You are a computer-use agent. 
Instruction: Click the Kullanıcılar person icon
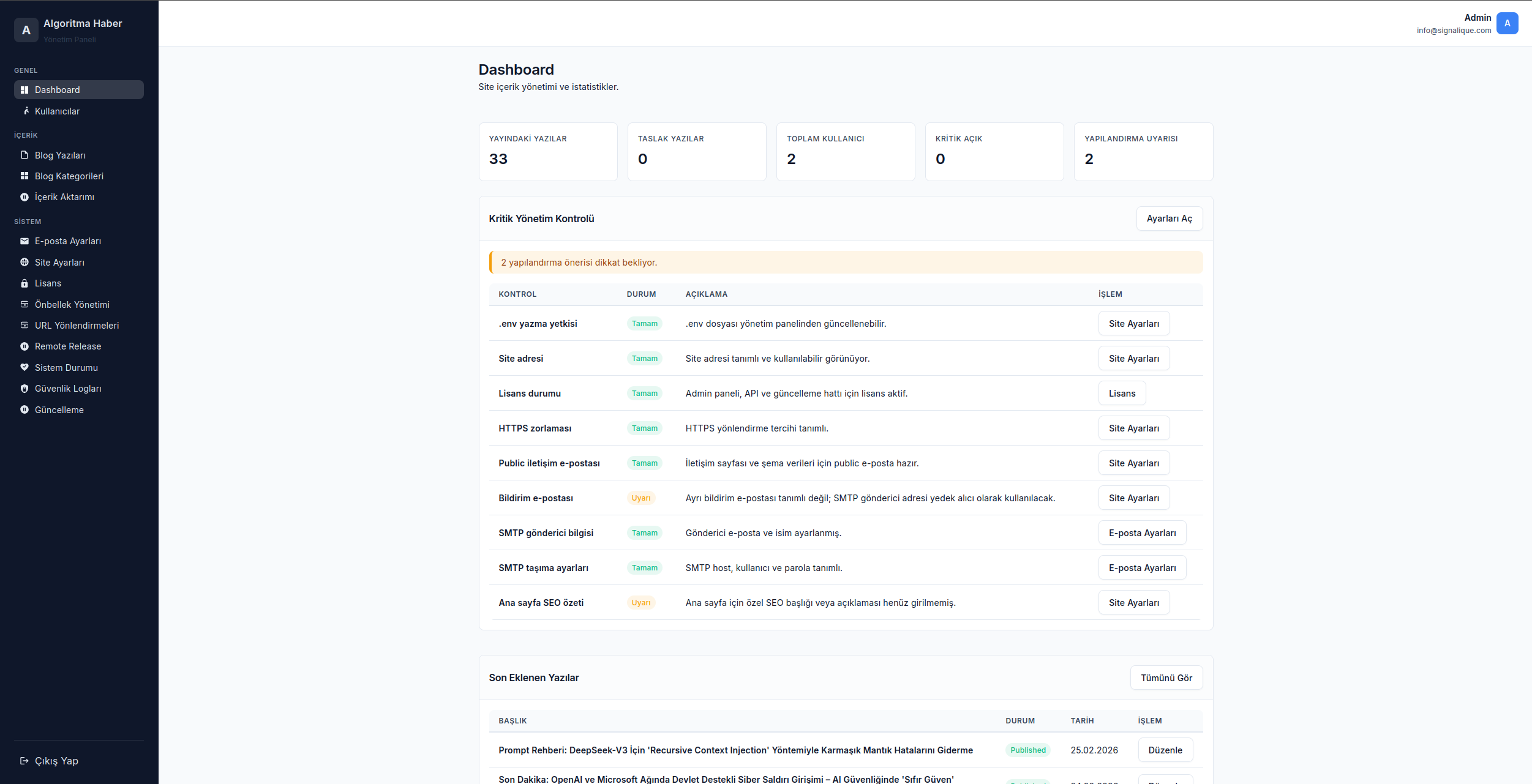26,111
